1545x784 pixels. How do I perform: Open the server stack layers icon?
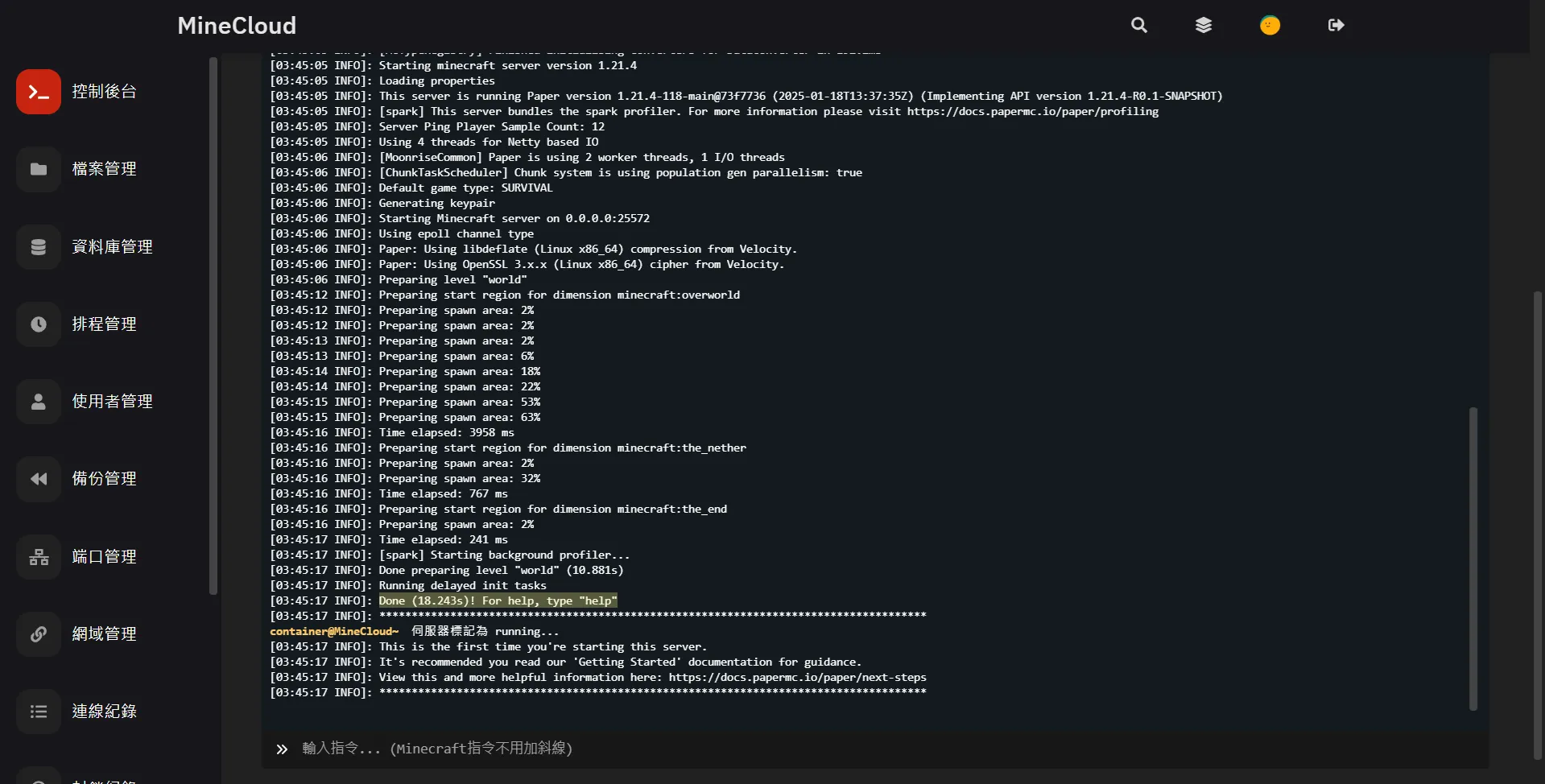click(1203, 25)
